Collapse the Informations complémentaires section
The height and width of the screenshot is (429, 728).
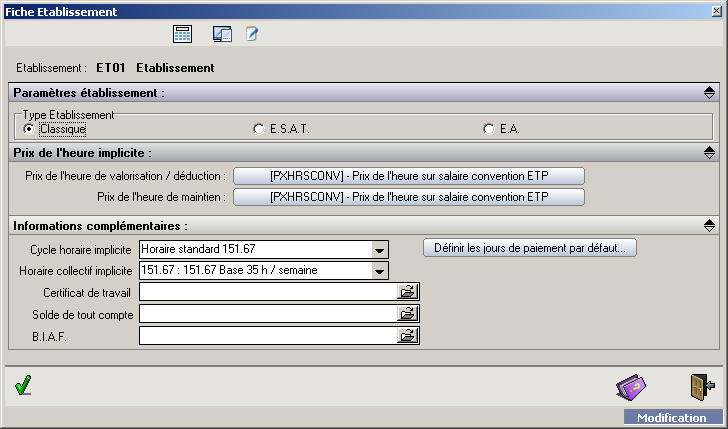(708, 226)
